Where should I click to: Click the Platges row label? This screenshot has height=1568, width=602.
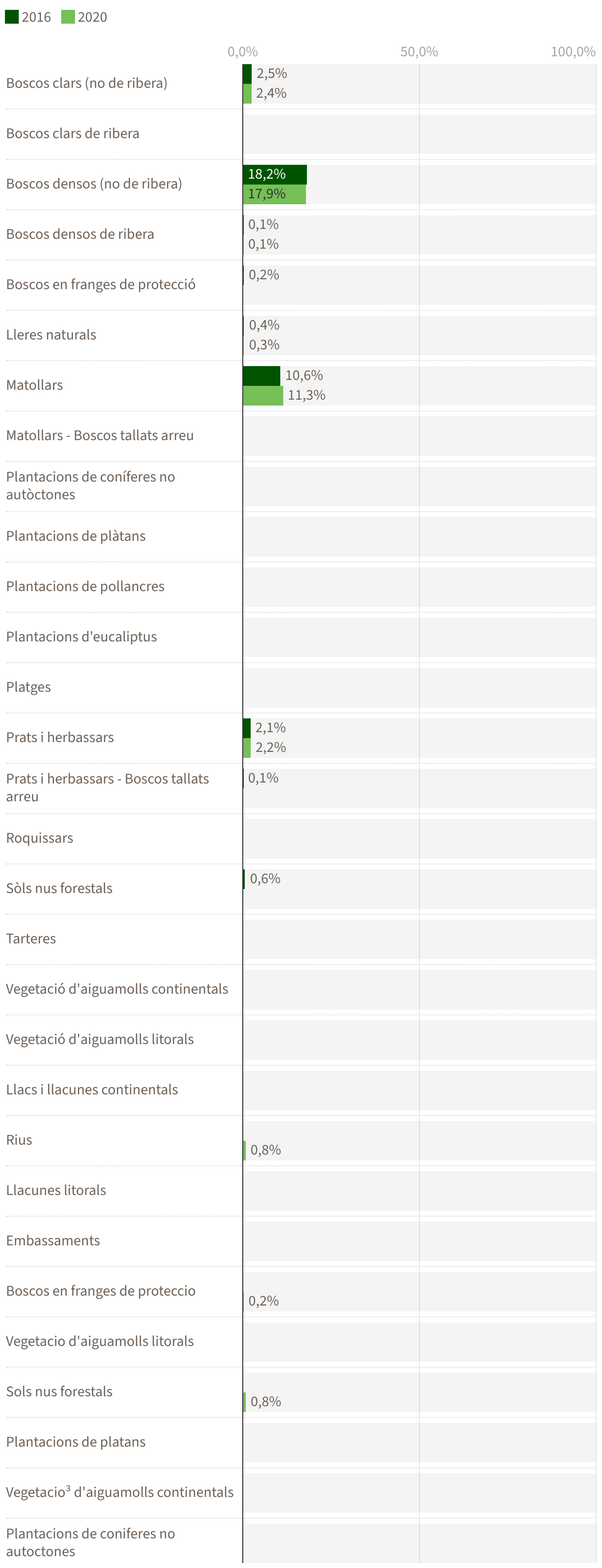[29, 687]
